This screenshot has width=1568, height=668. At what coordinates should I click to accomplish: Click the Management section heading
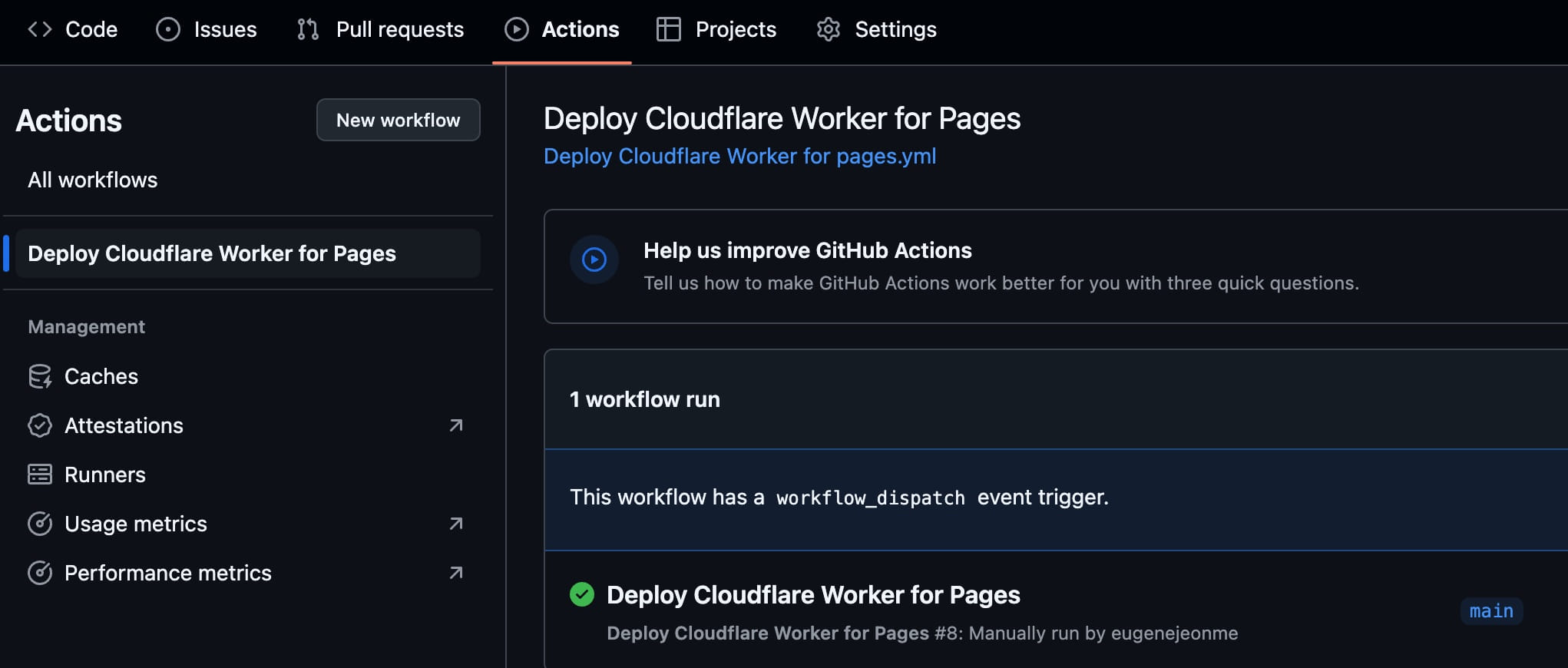pos(87,326)
